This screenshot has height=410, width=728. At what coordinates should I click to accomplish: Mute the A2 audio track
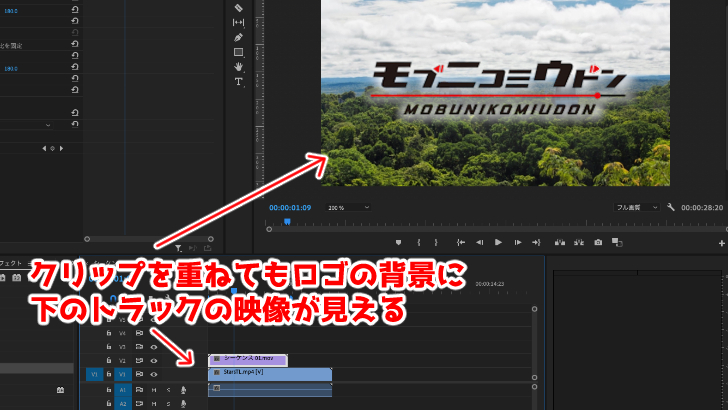154,404
